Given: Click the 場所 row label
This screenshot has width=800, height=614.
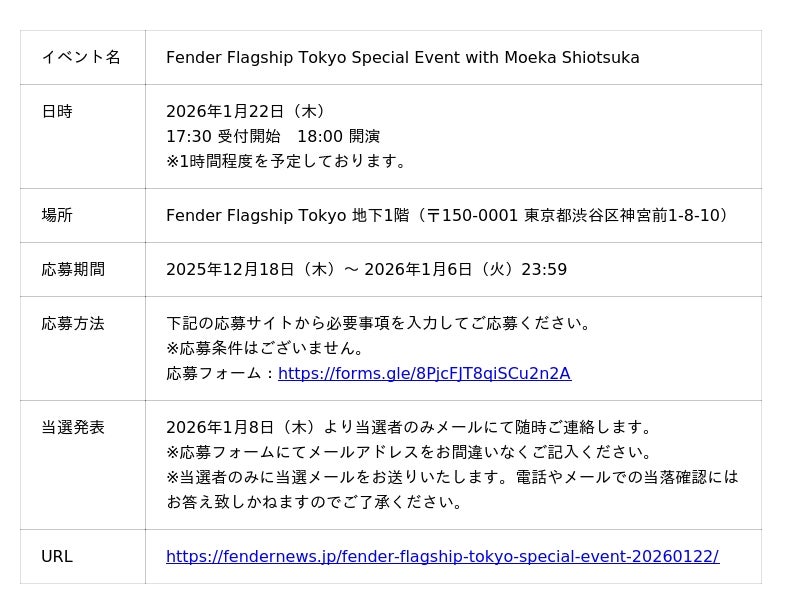Looking at the screenshot, I should 57,216.
